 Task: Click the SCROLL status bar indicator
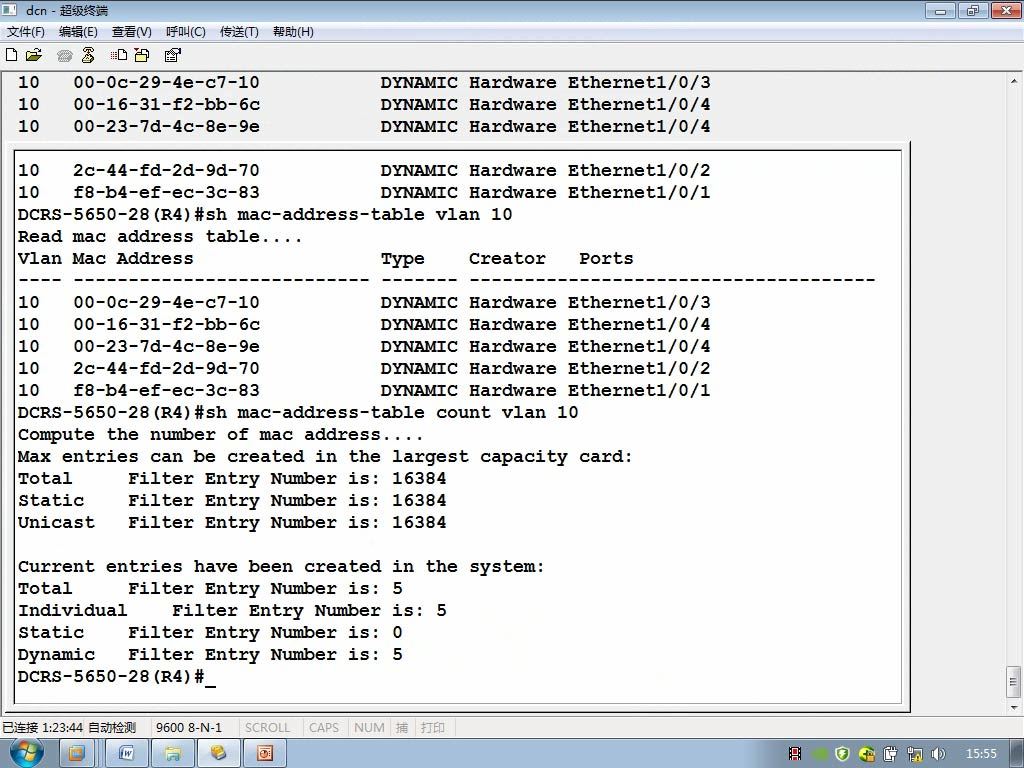point(267,728)
